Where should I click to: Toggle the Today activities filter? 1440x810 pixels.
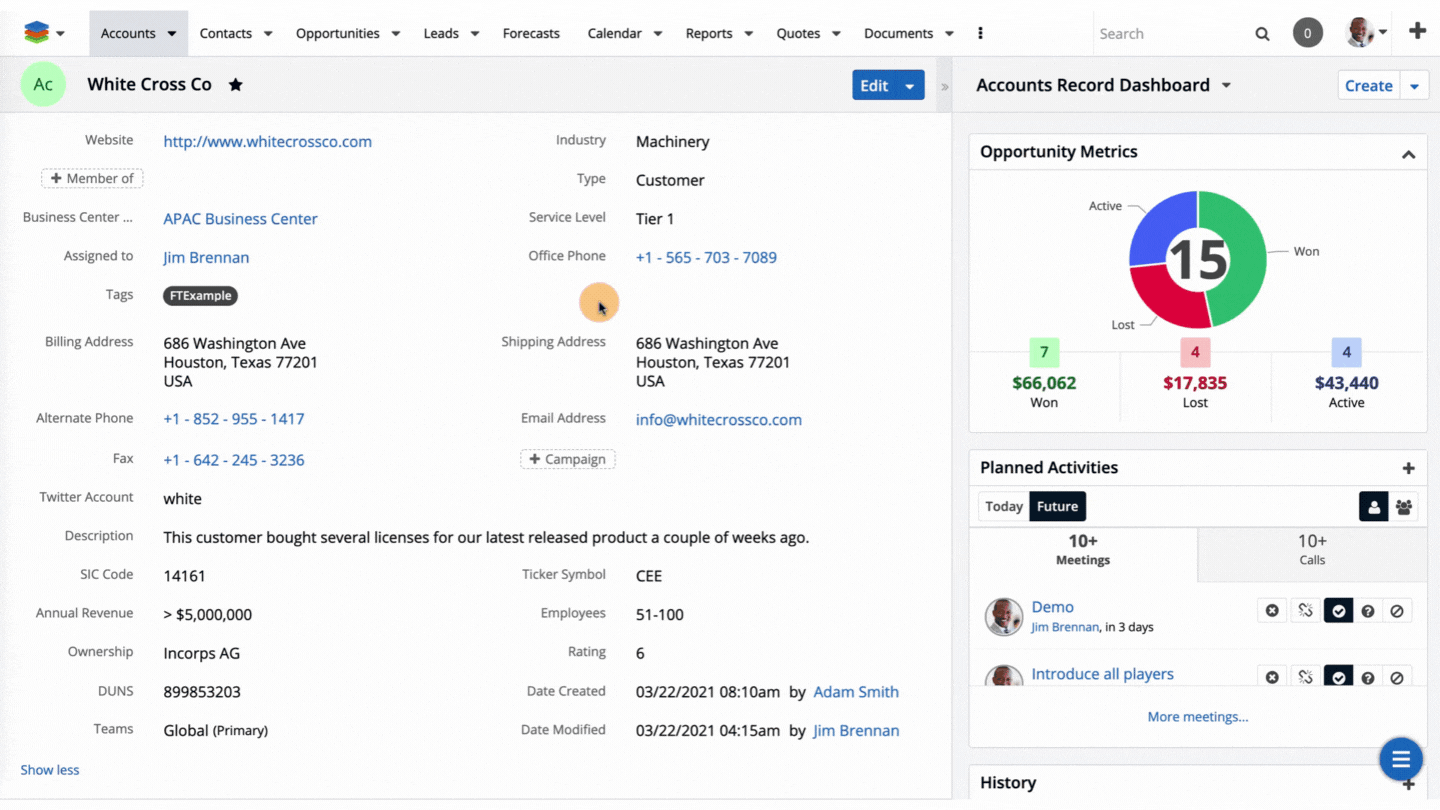(1003, 506)
